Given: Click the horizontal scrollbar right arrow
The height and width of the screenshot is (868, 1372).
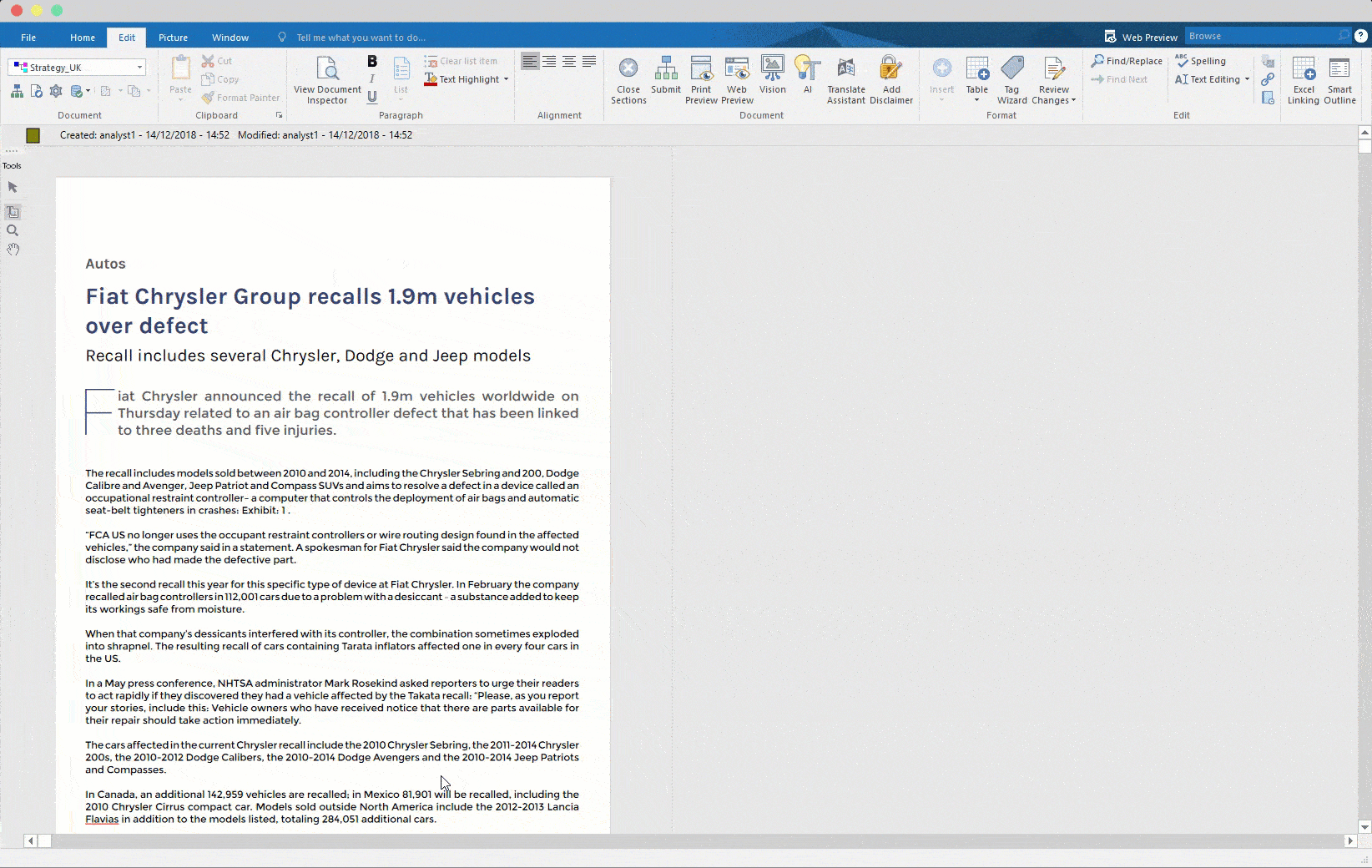Looking at the screenshot, I should (1350, 841).
